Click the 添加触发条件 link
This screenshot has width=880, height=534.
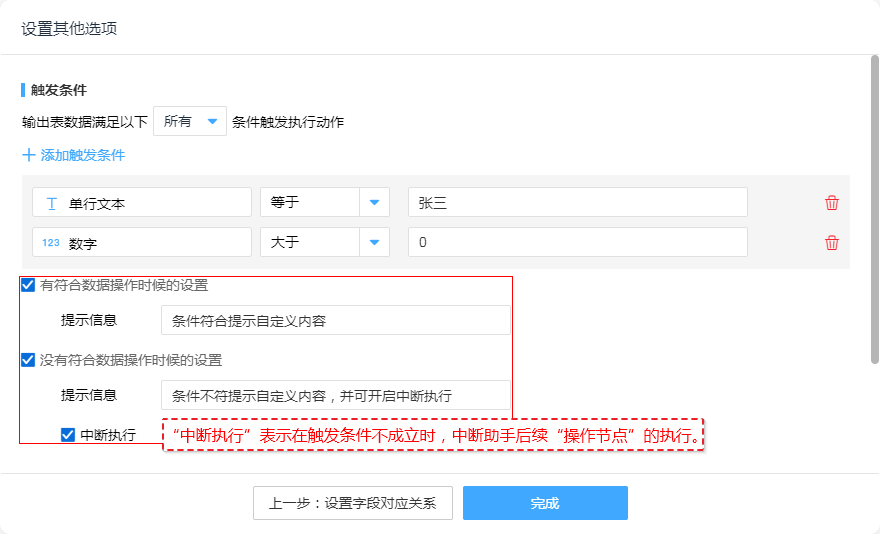tap(82, 155)
